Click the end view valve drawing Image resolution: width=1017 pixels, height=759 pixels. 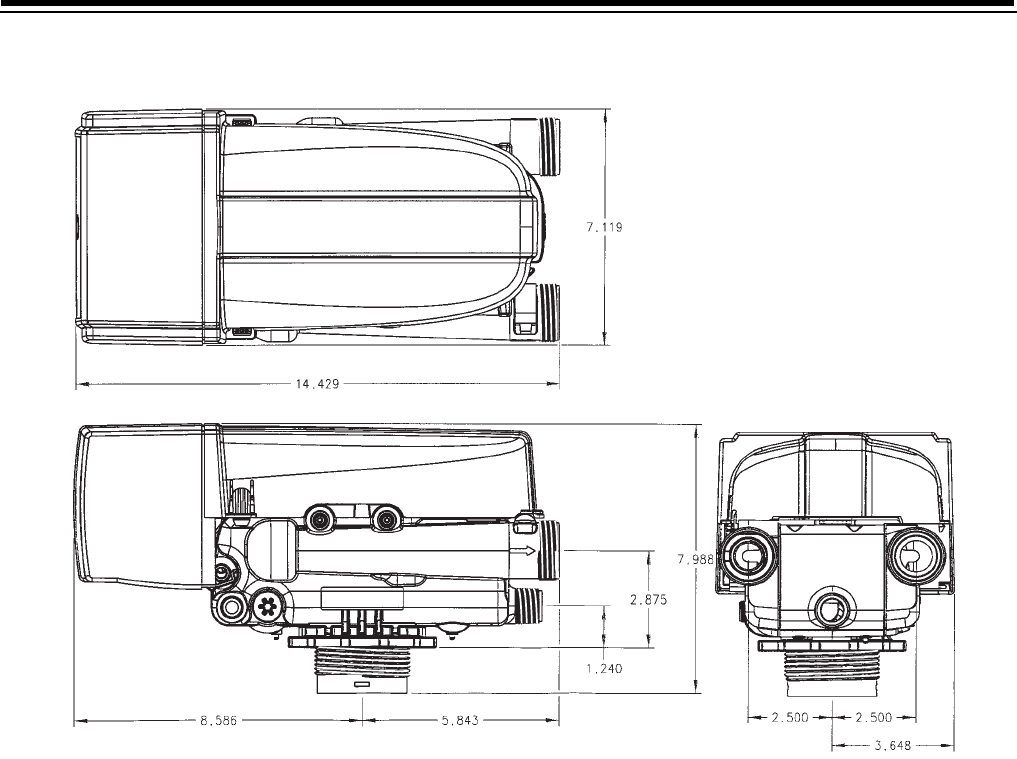[x=834, y=564]
